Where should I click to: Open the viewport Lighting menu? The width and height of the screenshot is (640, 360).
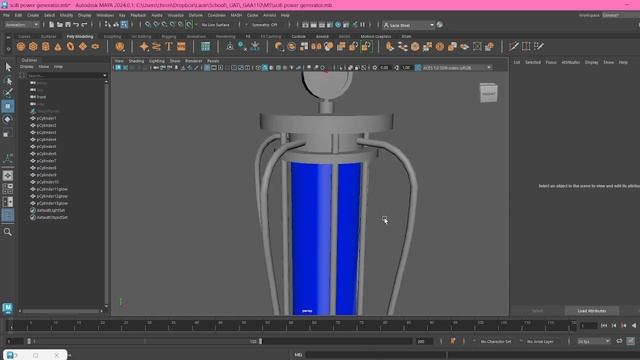coord(157,61)
